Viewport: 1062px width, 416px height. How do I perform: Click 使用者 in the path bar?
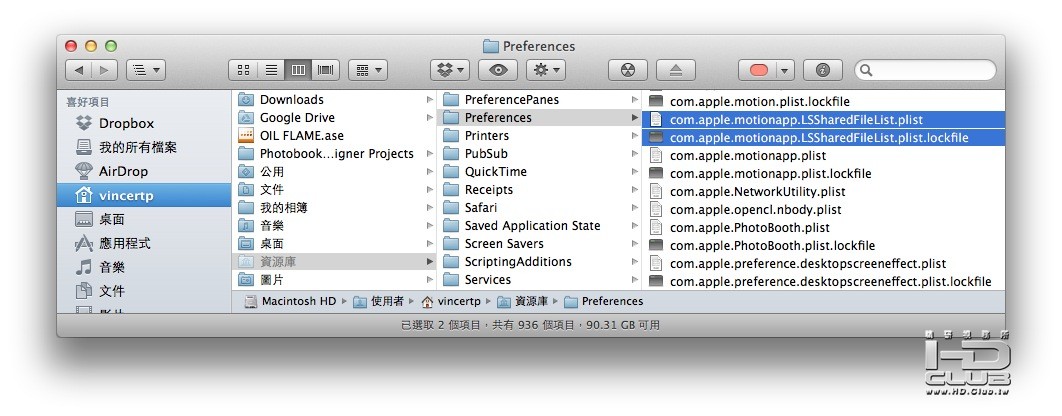[x=379, y=301]
